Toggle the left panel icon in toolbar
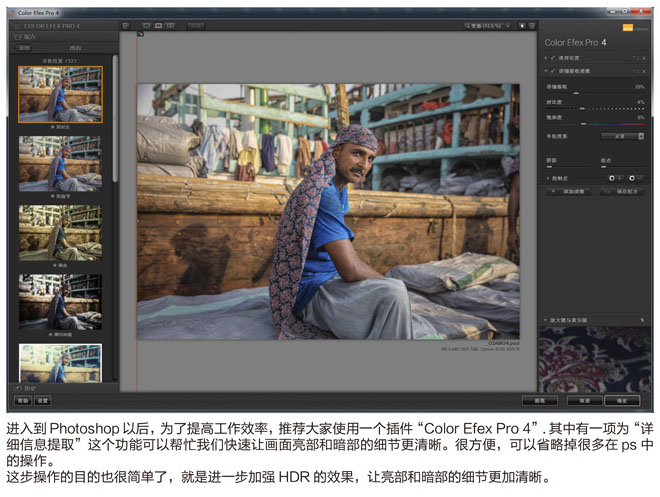 tap(125, 26)
